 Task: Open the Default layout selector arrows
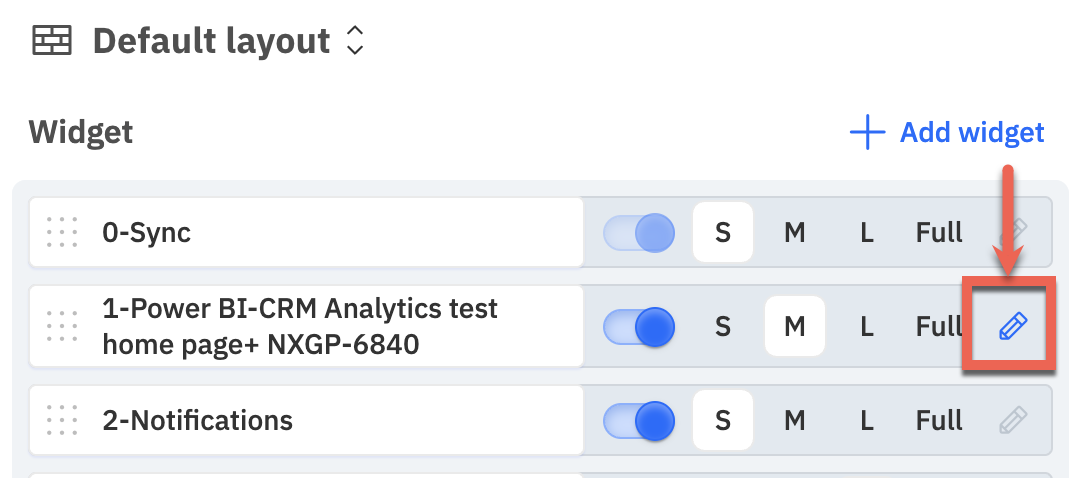(x=355, y=41)
